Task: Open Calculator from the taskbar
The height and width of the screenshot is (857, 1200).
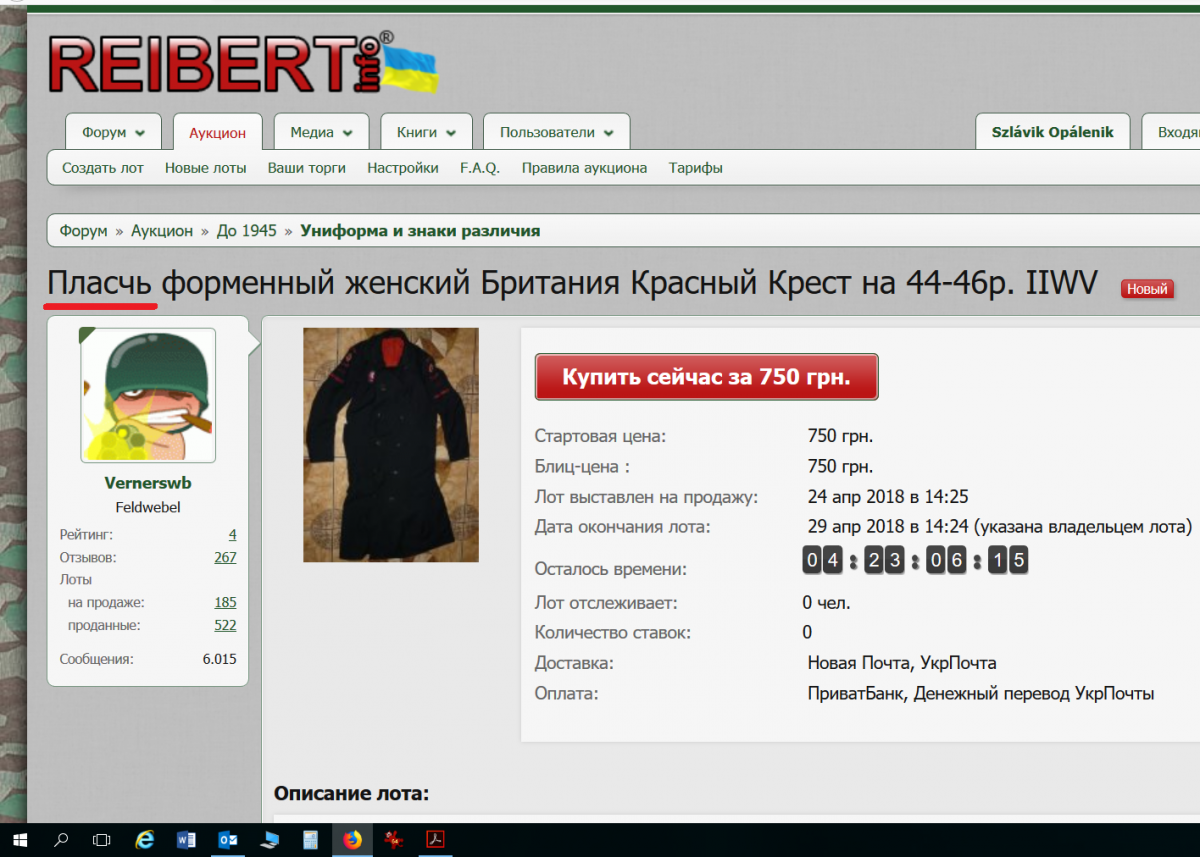Action: pos(310,840)
